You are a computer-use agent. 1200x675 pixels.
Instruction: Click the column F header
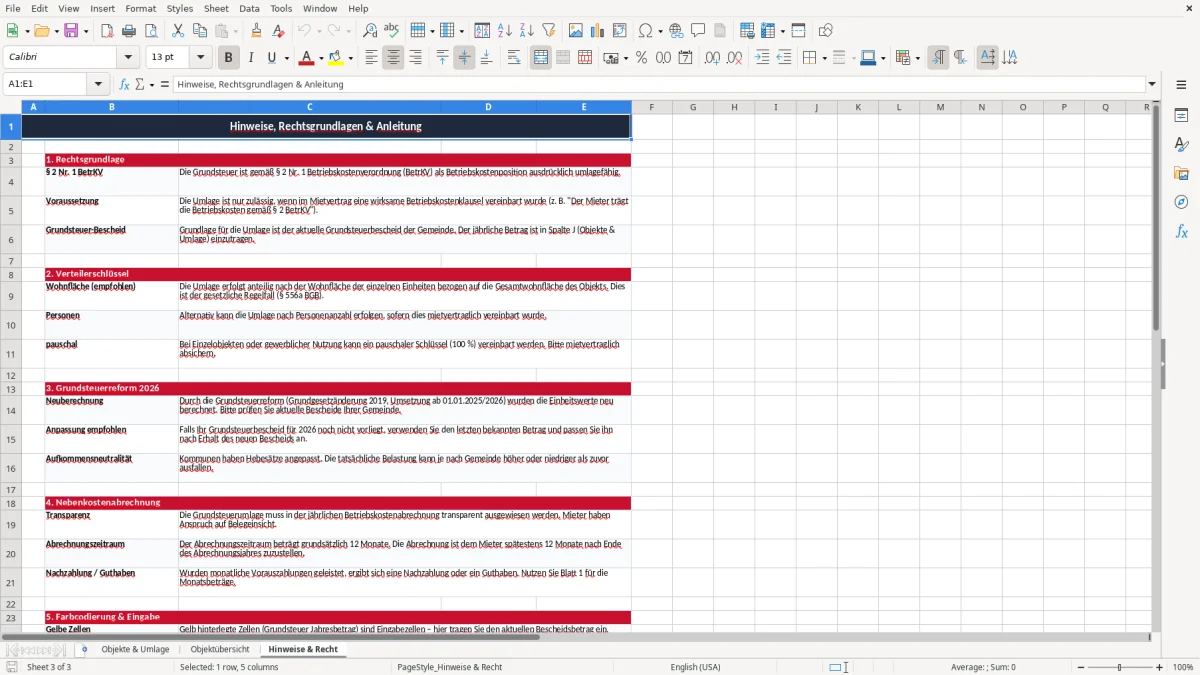651,107
